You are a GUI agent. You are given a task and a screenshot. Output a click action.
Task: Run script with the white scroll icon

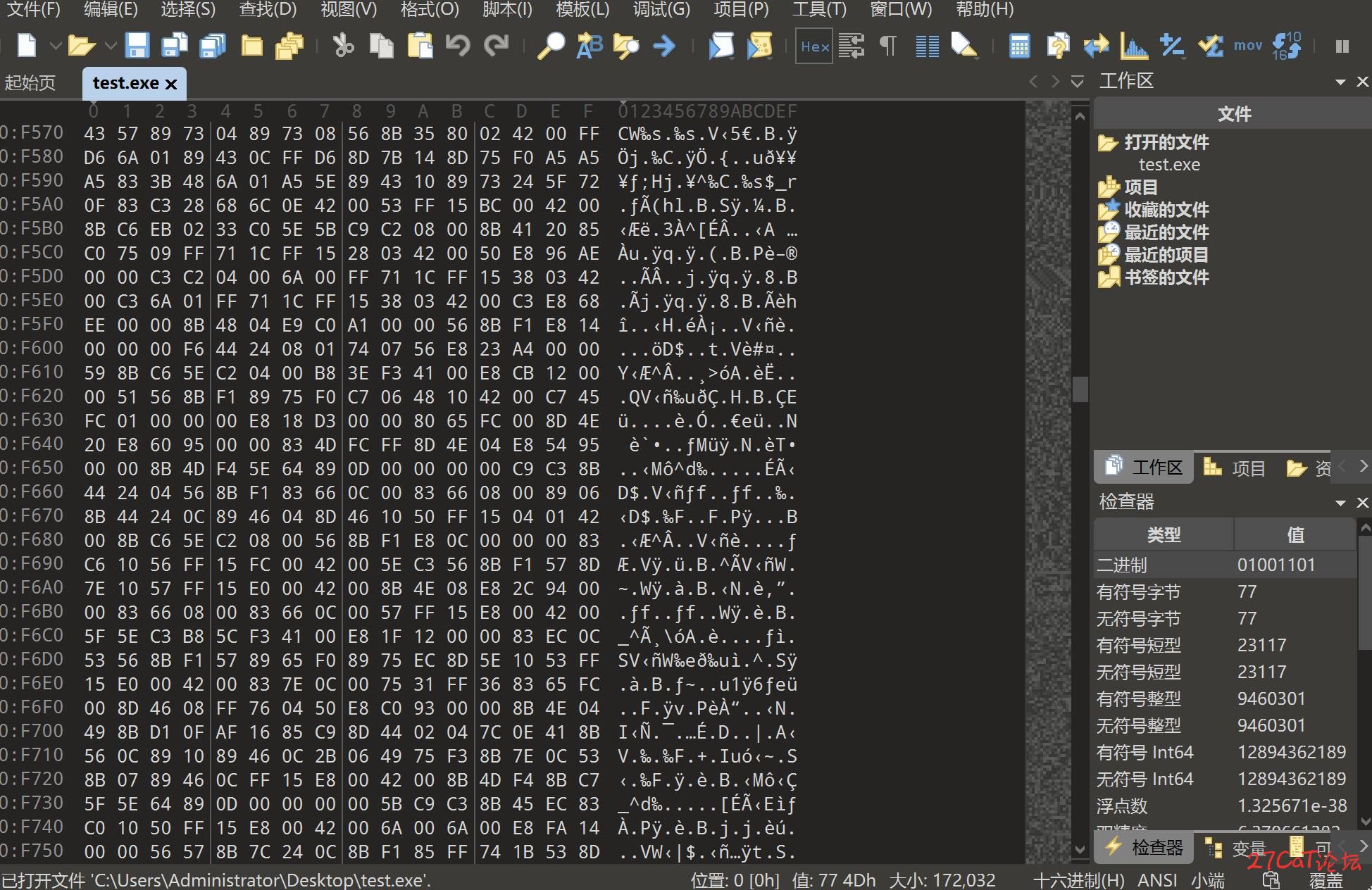click(x=721, y=46)
